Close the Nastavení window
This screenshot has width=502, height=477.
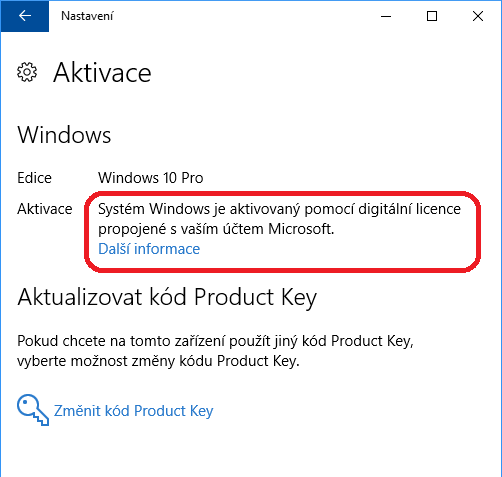[x=478, y=16]
